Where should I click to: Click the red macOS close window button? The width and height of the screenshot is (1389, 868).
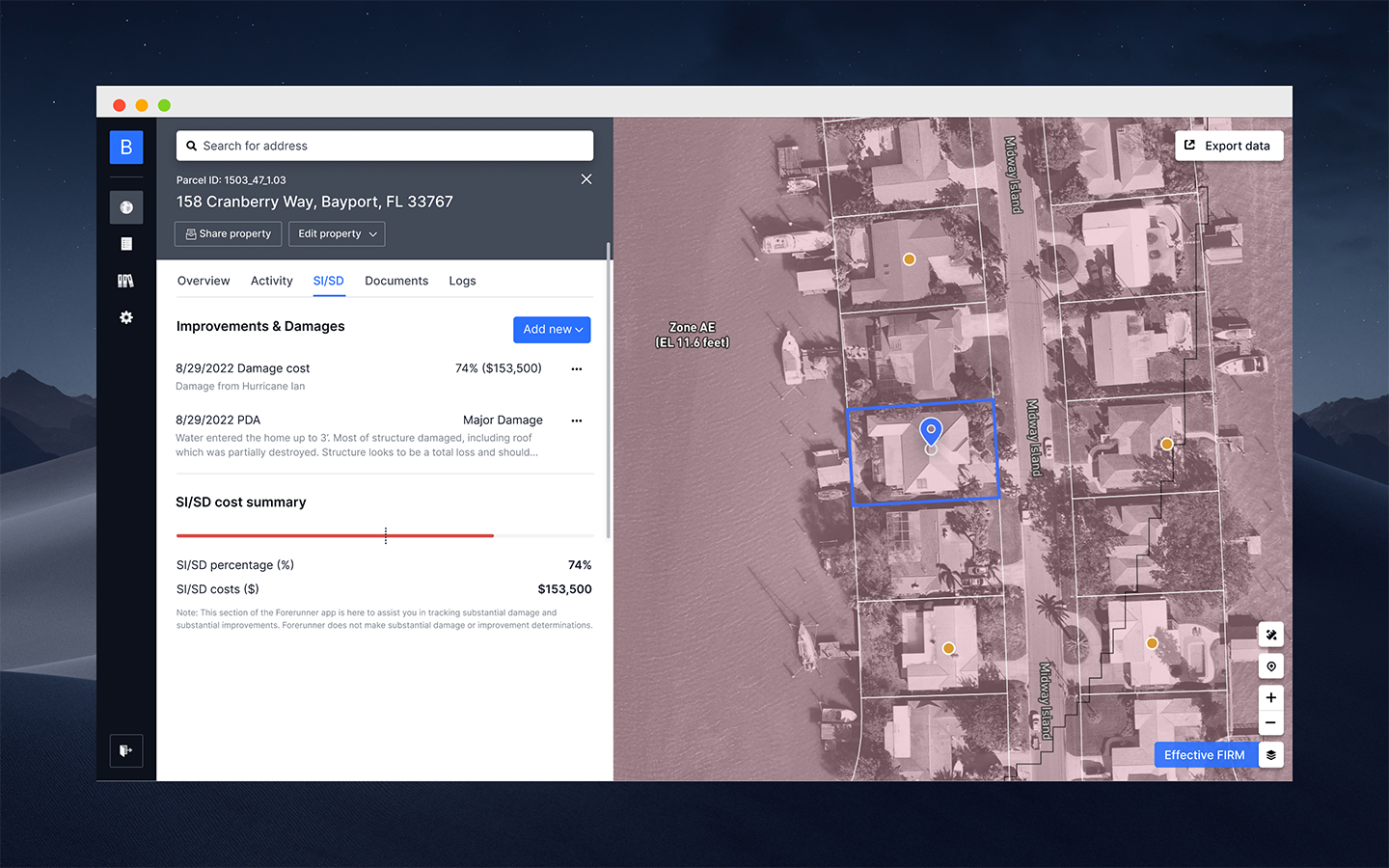120,105
